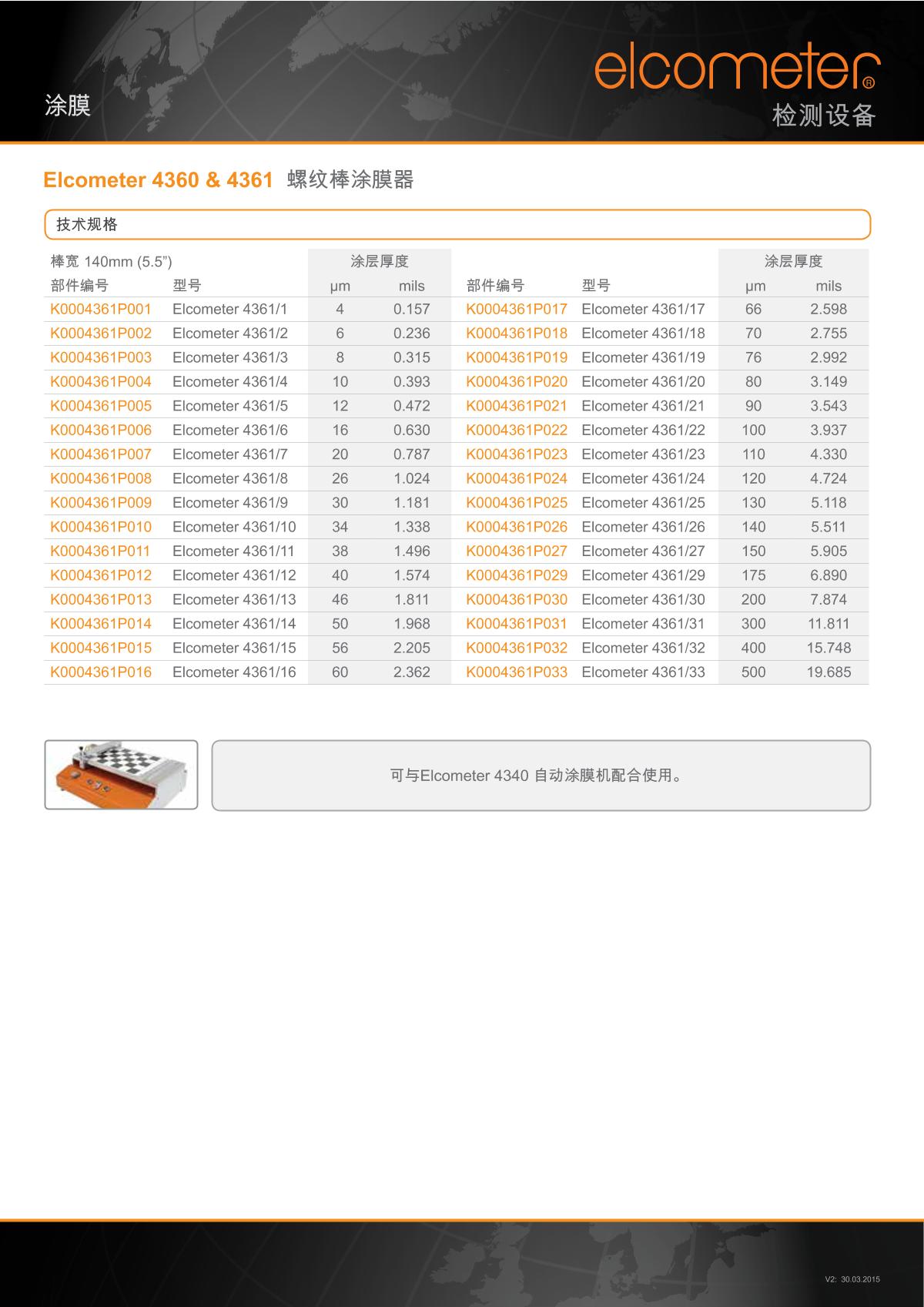
Task: Click the 19.685 mils value
Action: point(829,672)
